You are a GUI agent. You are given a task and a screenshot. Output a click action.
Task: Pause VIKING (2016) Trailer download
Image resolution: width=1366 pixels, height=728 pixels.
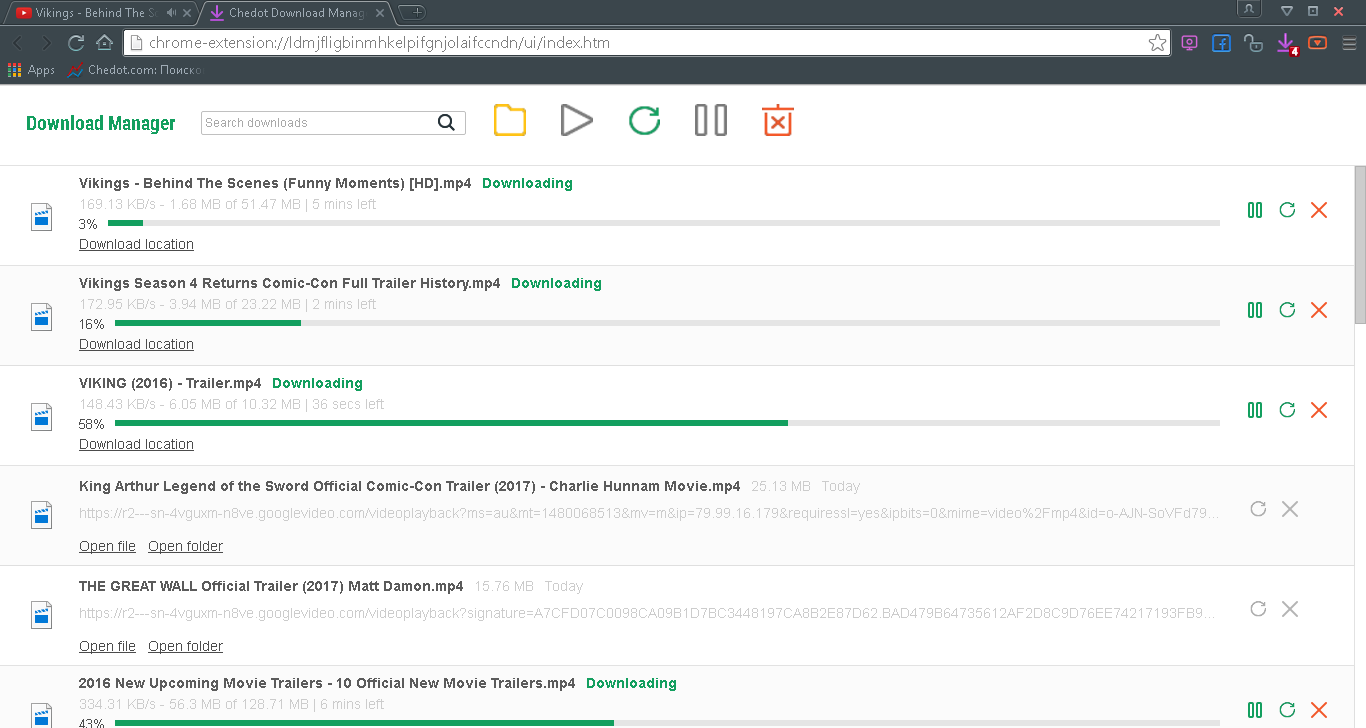point(1255,410)
